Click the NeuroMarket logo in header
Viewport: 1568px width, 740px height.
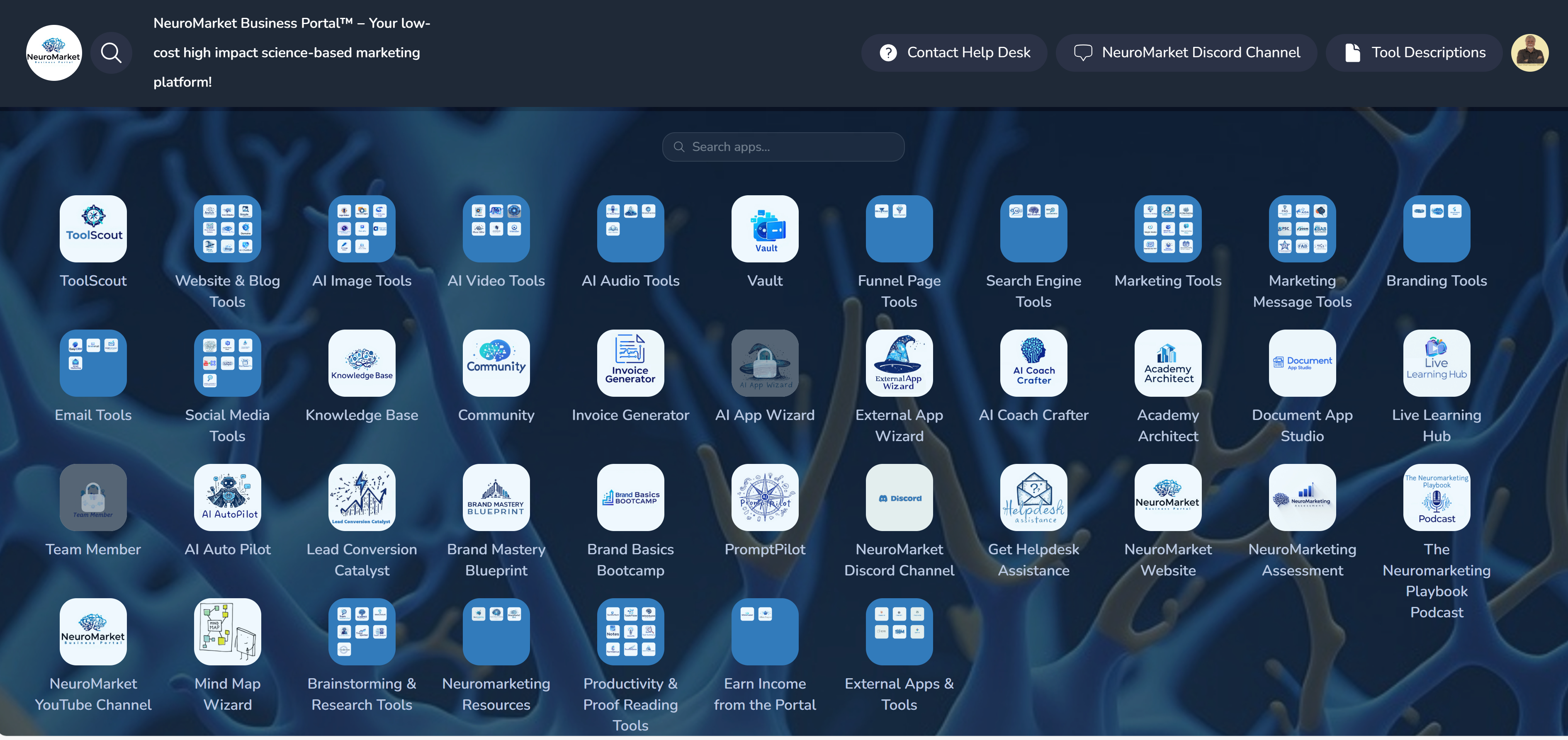coord(53,53)
